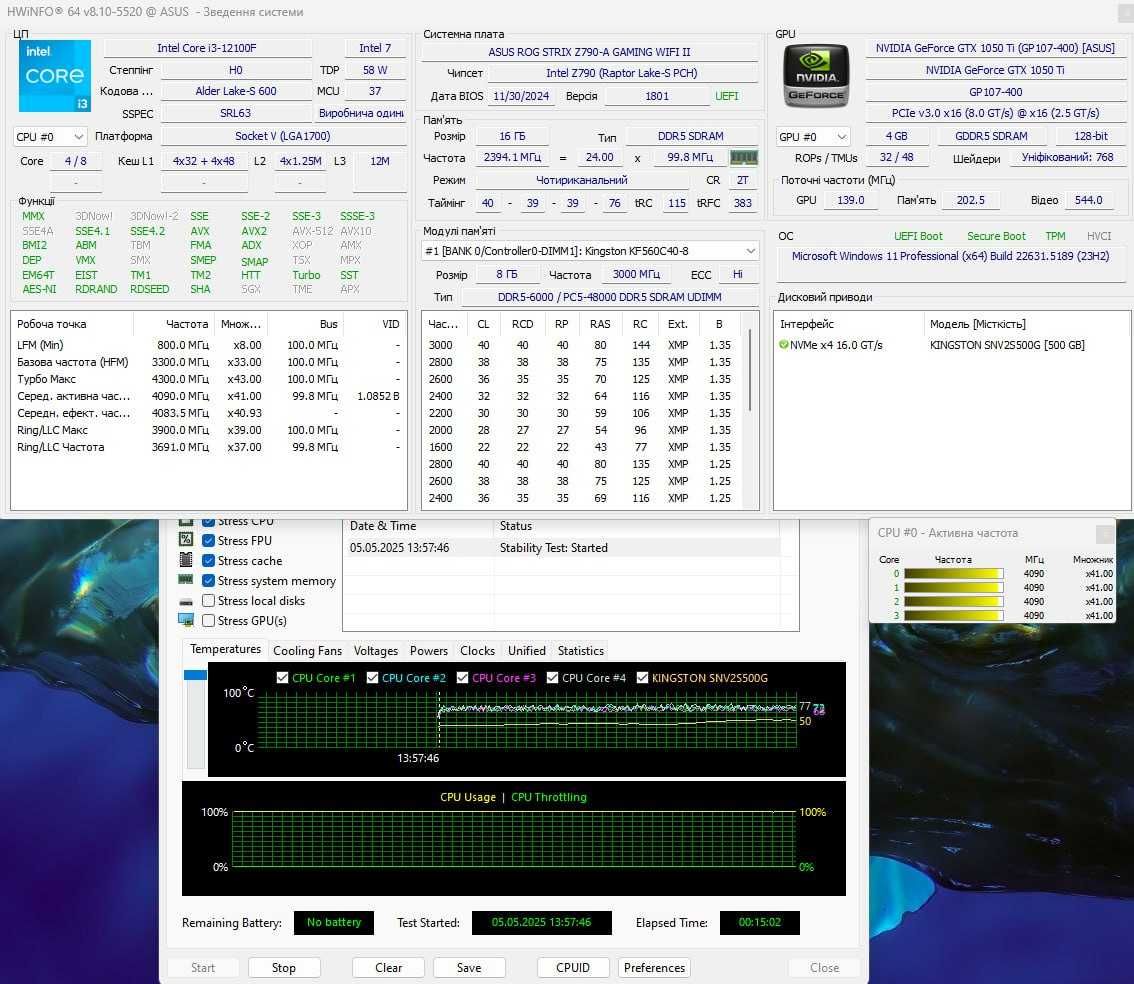Expand the memory module BANK 0 dropdown
Image resolution: width=1134 pixels, height=984 pixels.
tap(589, 251)
